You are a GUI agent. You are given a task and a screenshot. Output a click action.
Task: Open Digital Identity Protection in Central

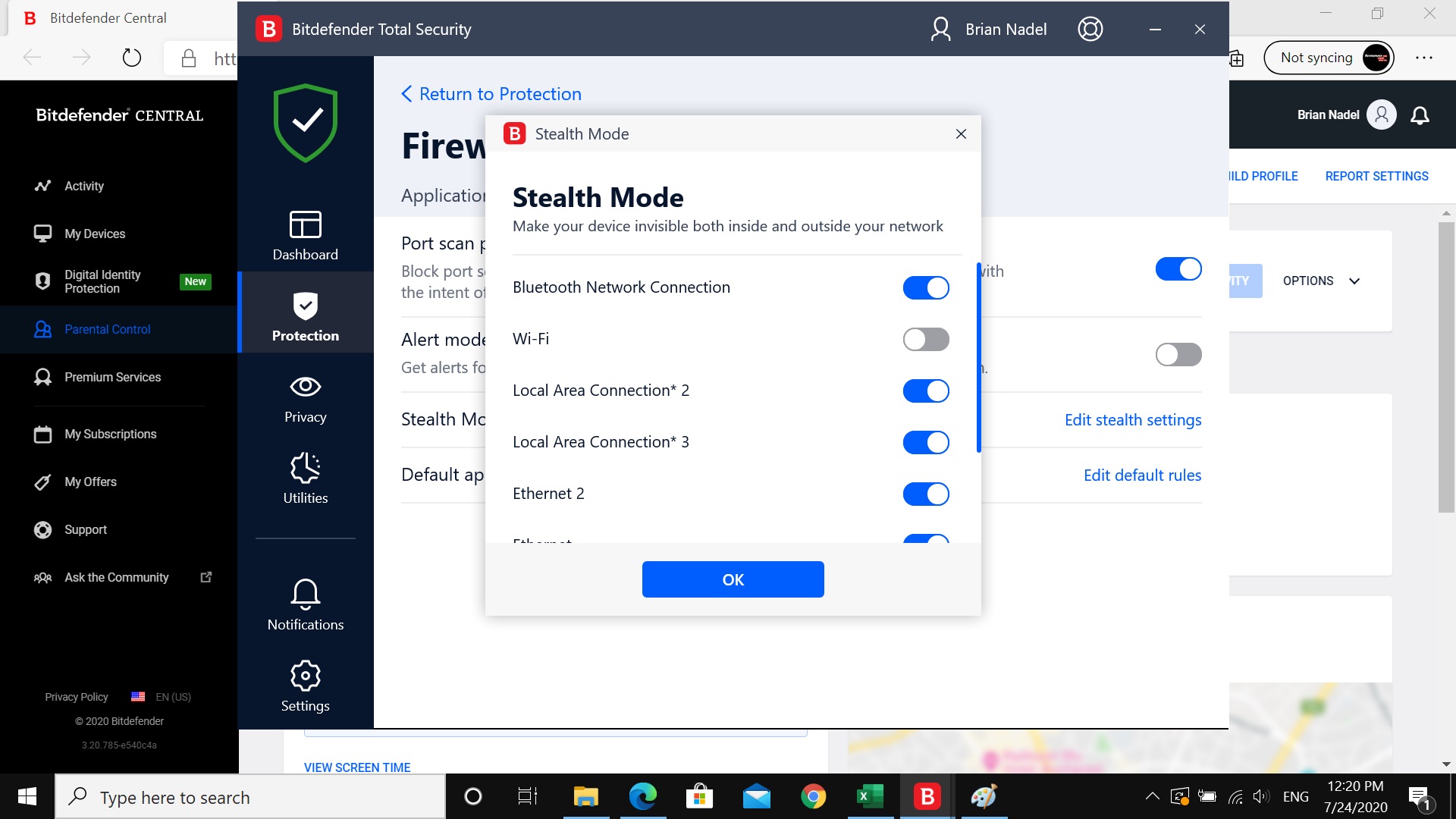coord(102,281)
